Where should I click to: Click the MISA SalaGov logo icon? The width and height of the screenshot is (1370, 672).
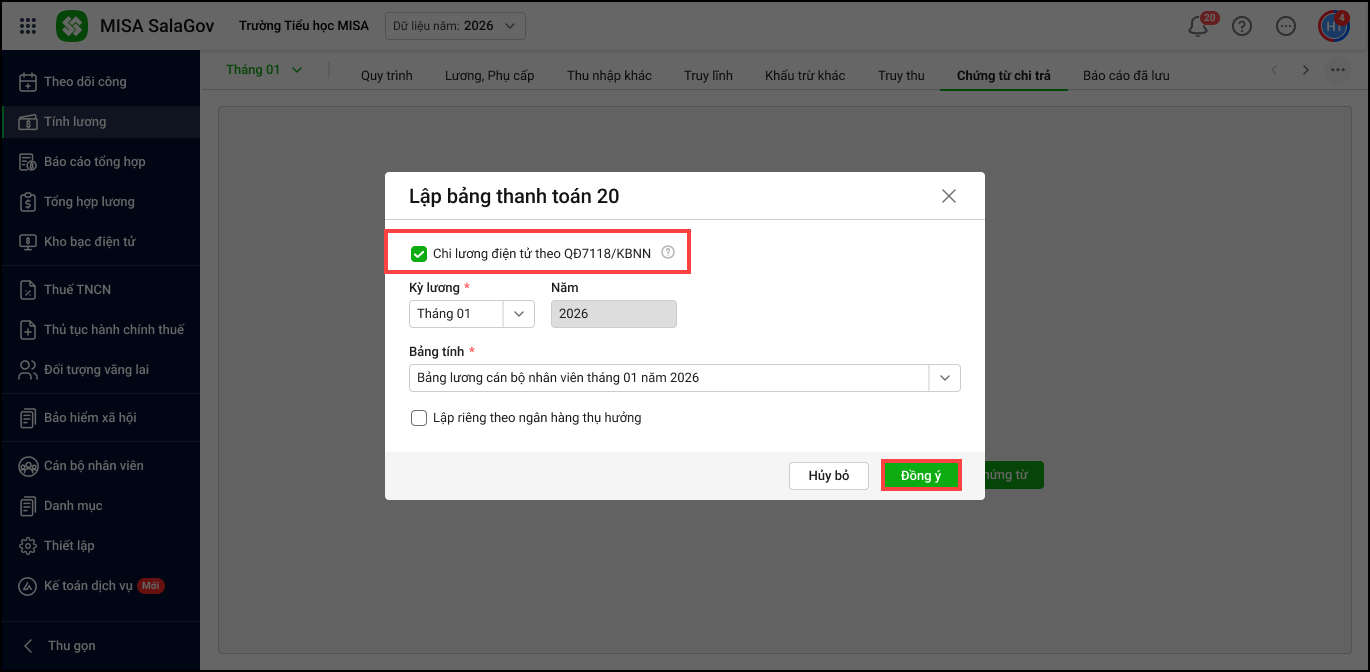(x=72, y=26)
